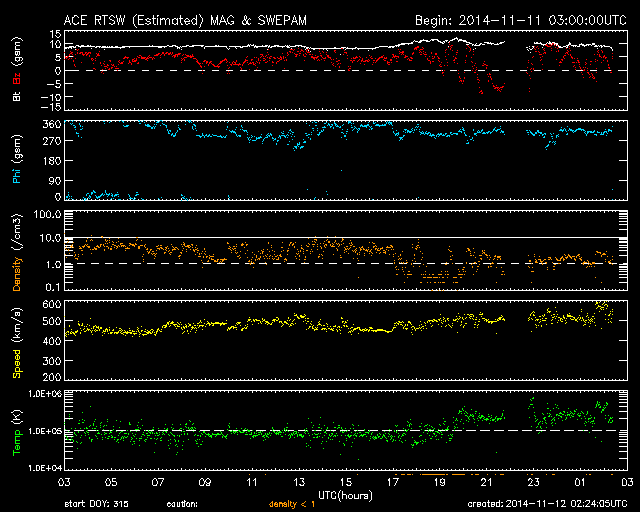Click the yellow Speed (km/s) axis label
The height and width of the screenshot is (512, 640).
(x=15, y=338)
